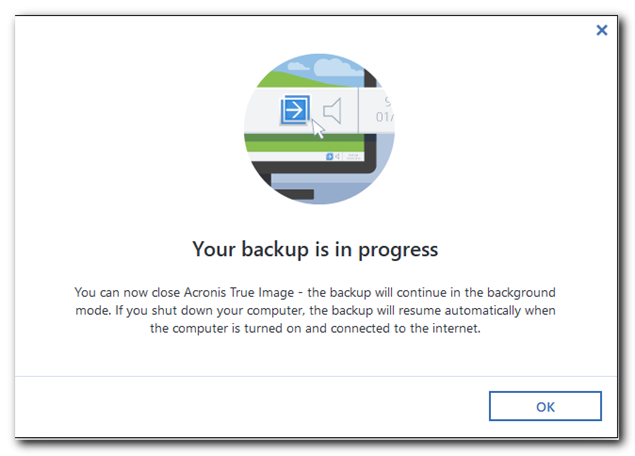
Task: Click the big white cloud in the illustration
Action: click(x=337, y=67)
